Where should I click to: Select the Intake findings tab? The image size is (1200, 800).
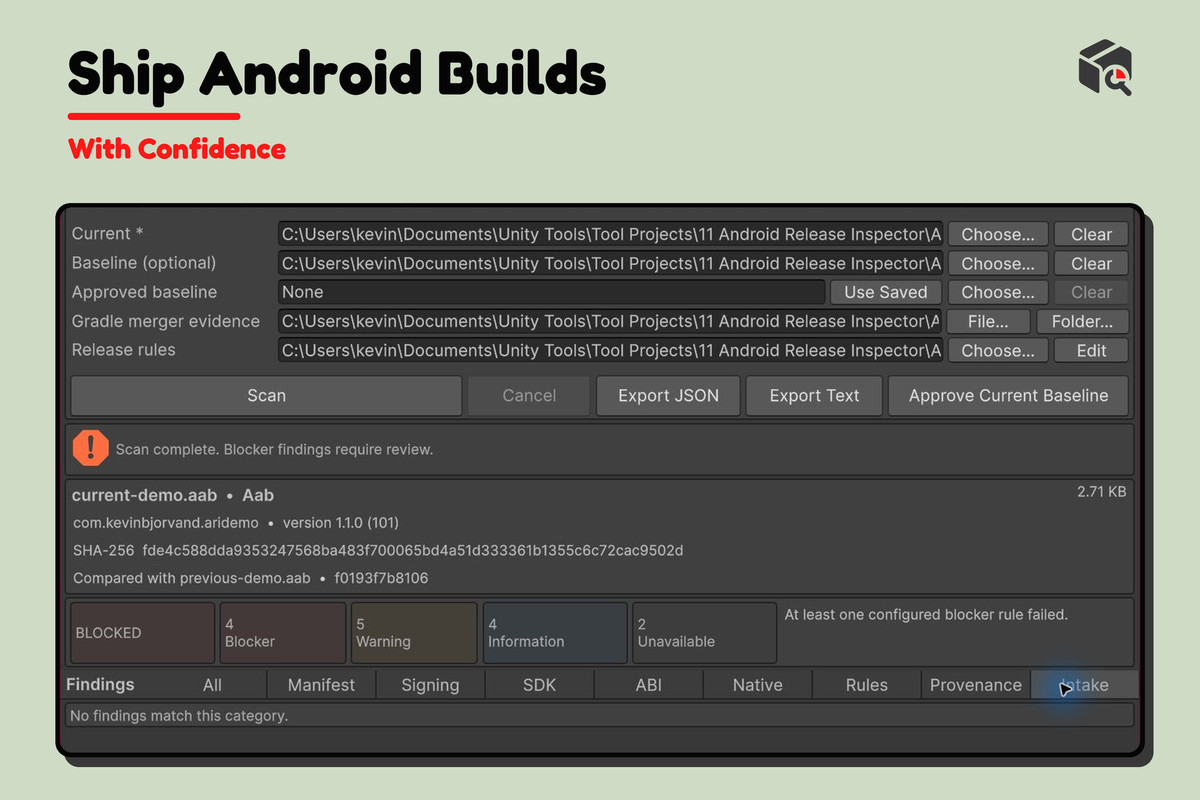(x=1084, y=685)
